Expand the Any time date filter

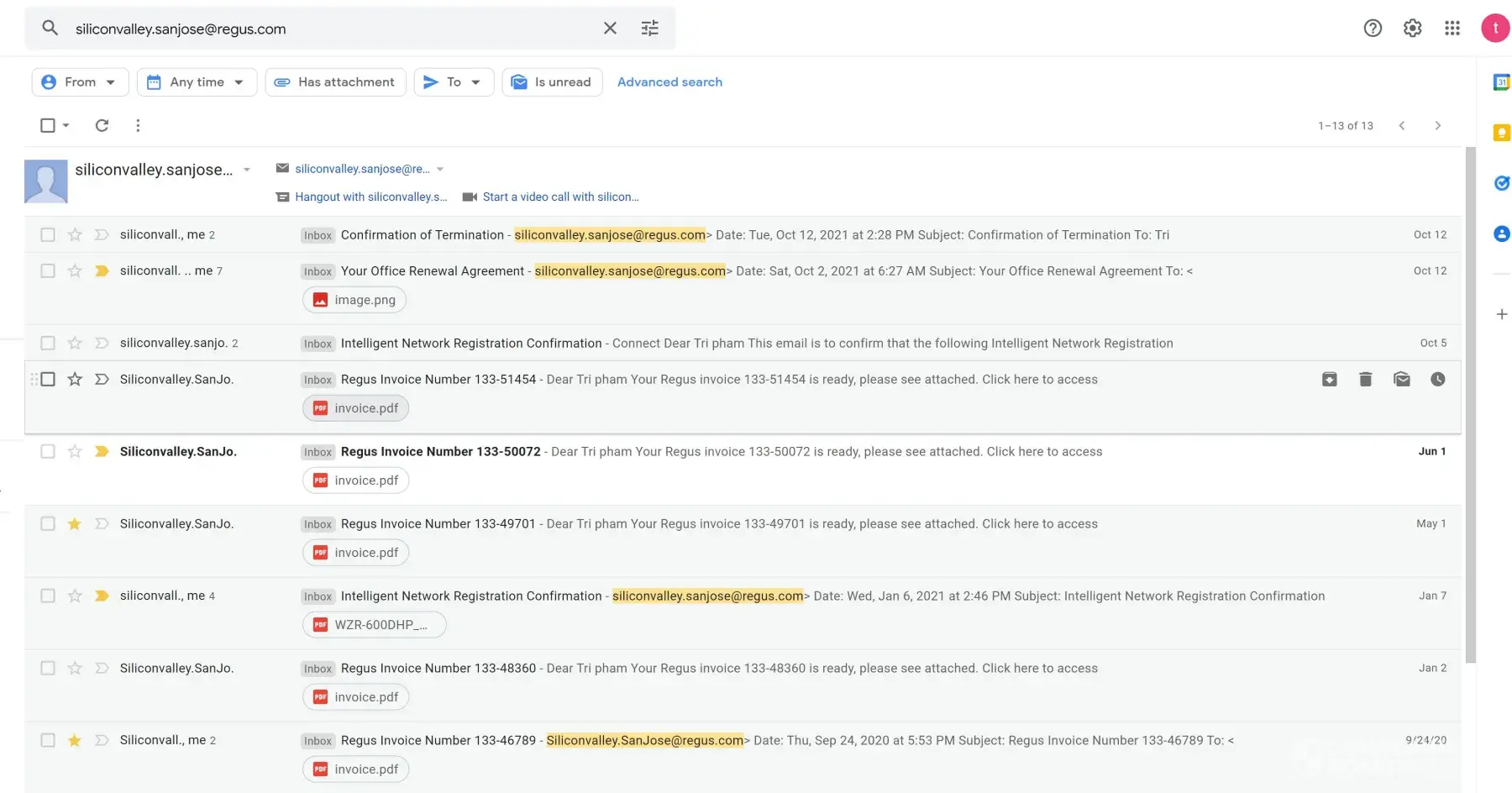pyautogui.click(x=197, y=82)
